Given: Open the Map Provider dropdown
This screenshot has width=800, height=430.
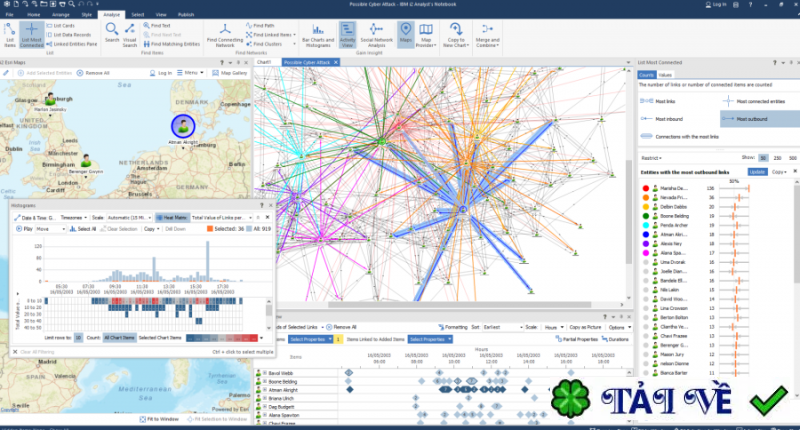Looking at the screenshot, I should (426, 35).
